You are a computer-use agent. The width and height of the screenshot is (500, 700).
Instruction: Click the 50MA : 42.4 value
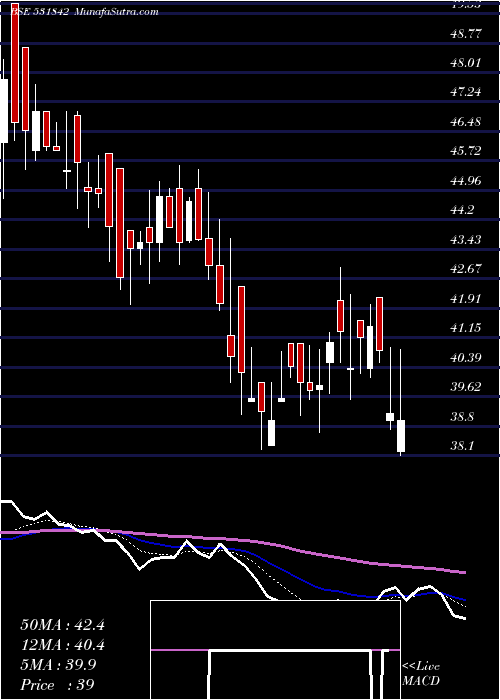[62, 625]
